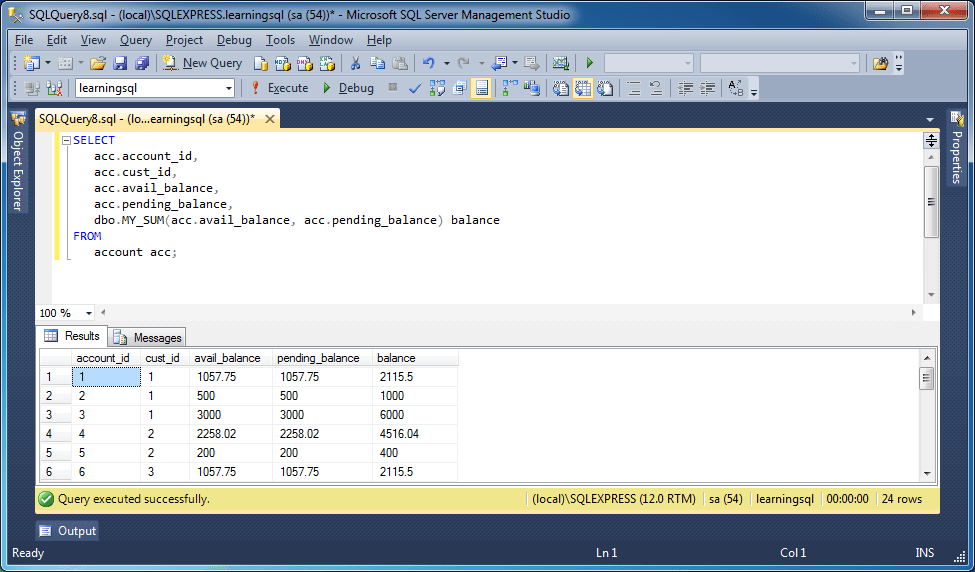The width and height of the screenshot is (975, 572).
Task: Open Find in Files icon
Action: 880,63
